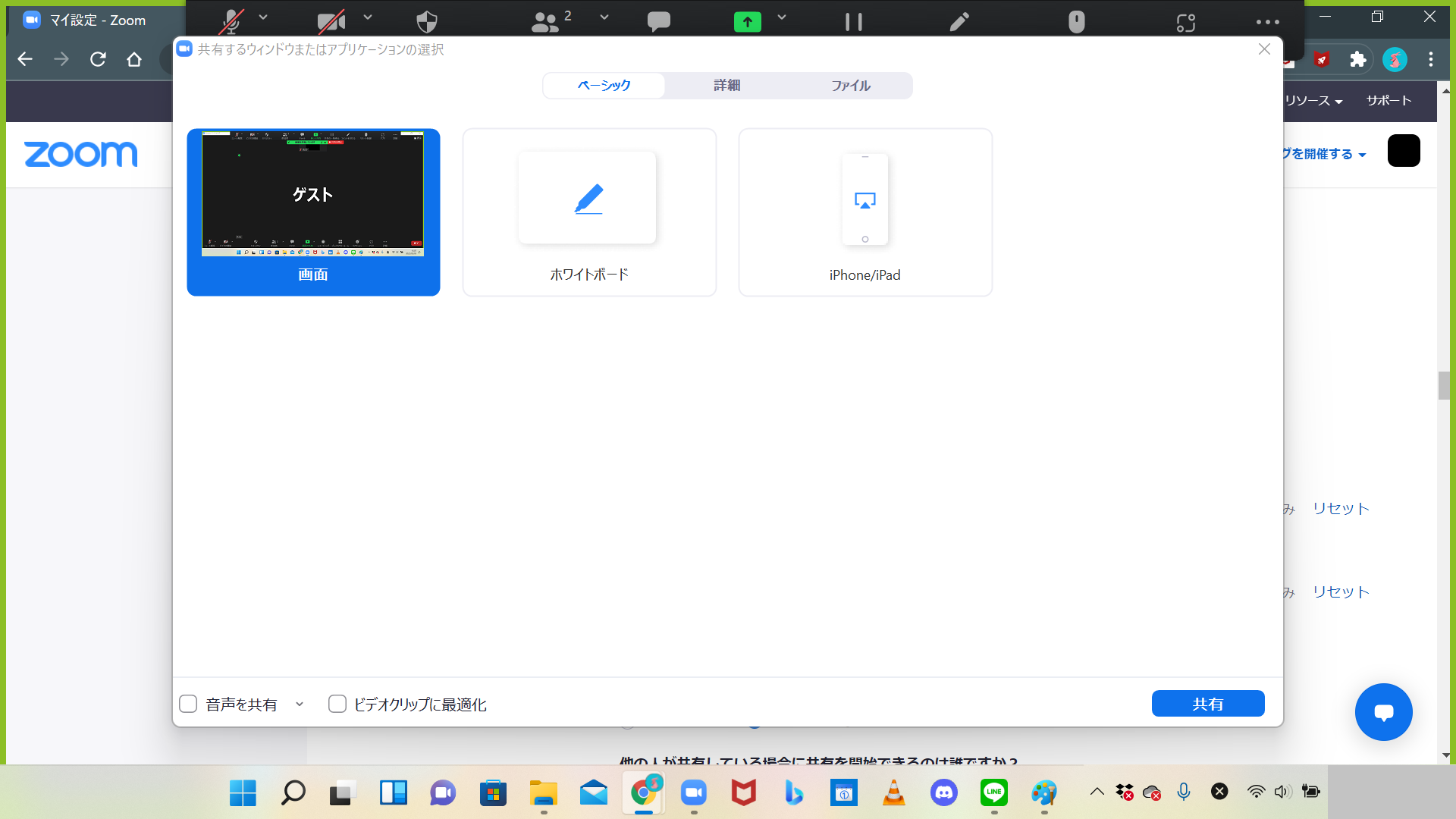Pause the share with pause icon
This screenshot has width=1456, height=819.
click(854, 21)
